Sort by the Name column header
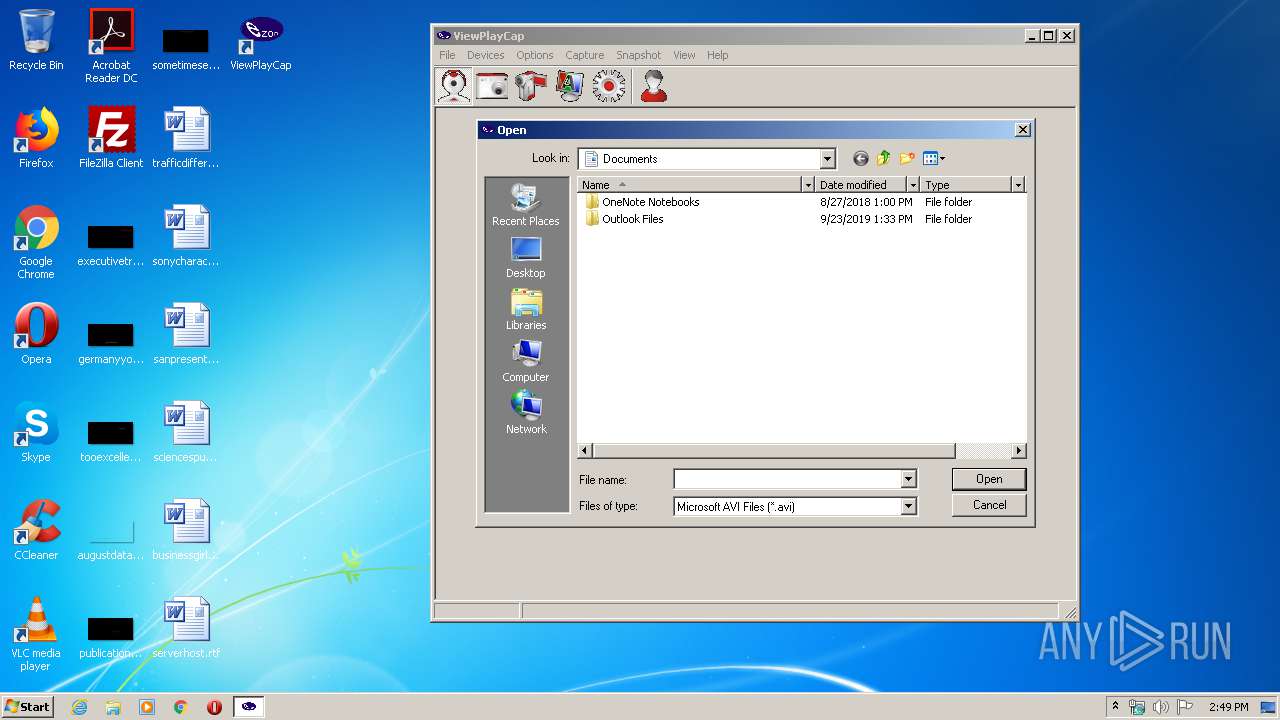This screenshot has height=720, width=1280. [x=690, y=185]
